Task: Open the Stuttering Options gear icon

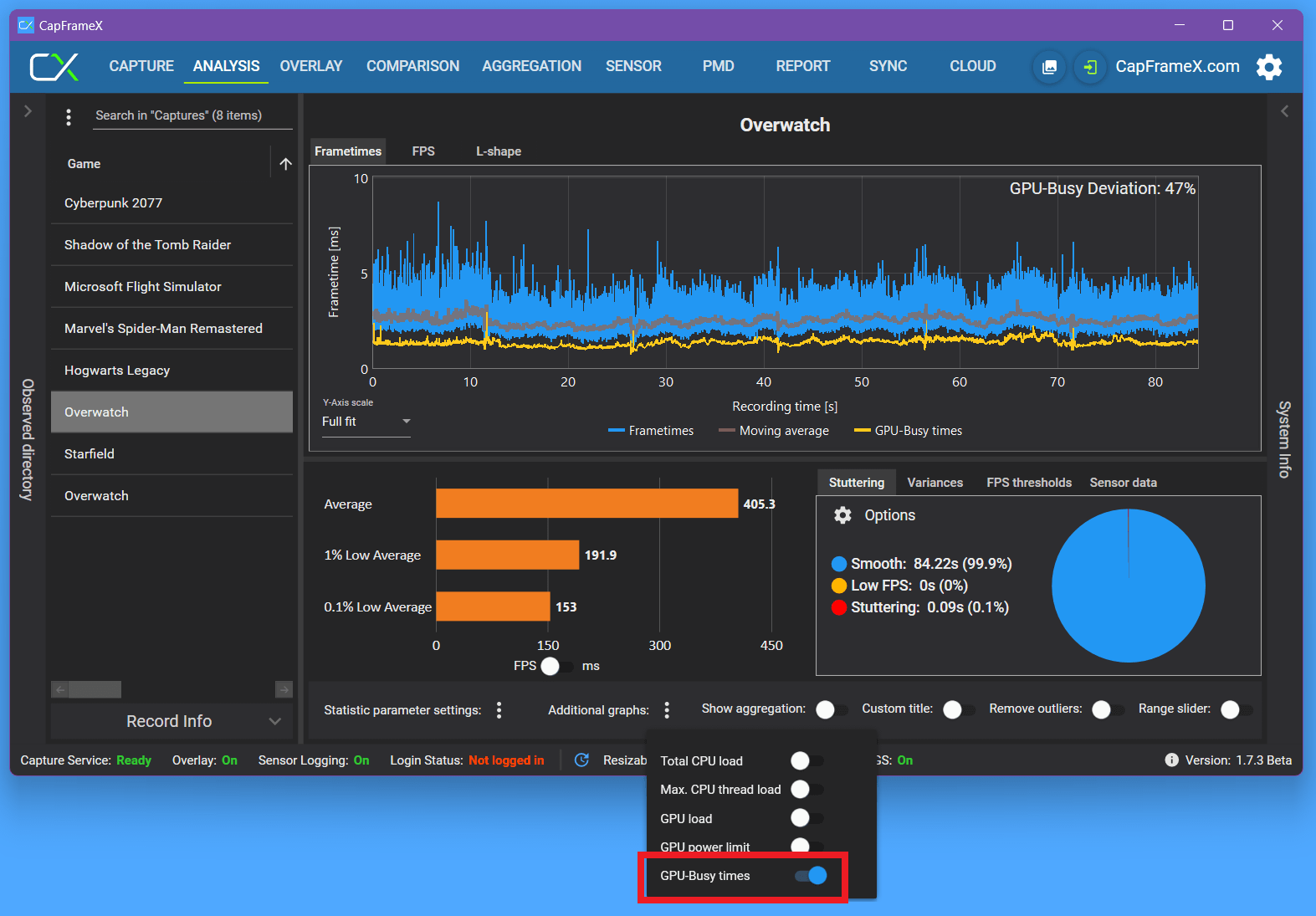Action: coord(842,515)
